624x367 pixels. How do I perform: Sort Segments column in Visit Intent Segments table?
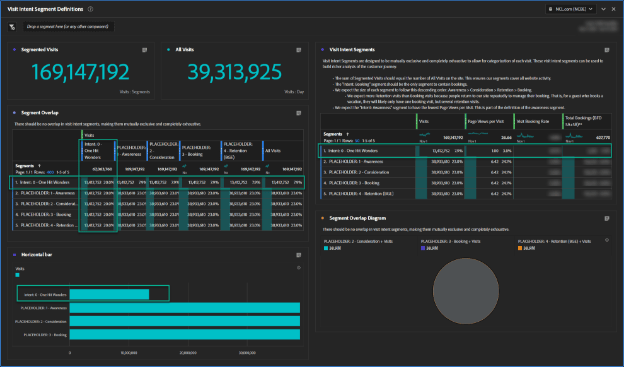click(x=347, y=134)
